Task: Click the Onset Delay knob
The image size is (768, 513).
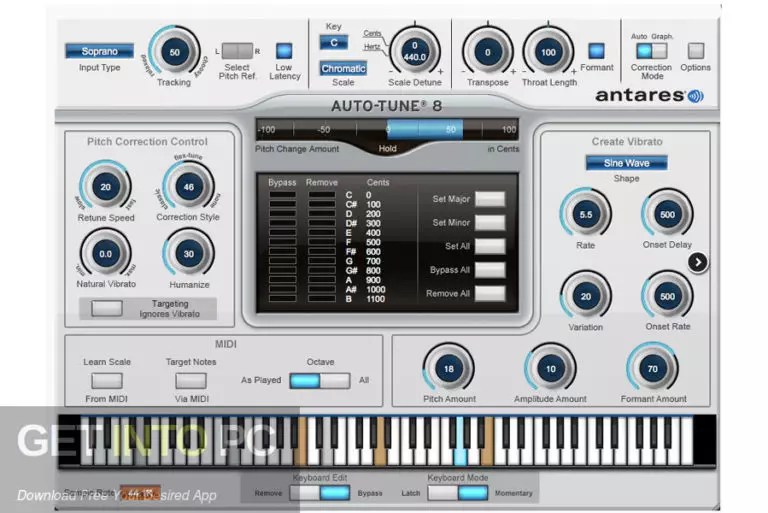Action: (x=667, y=215)
